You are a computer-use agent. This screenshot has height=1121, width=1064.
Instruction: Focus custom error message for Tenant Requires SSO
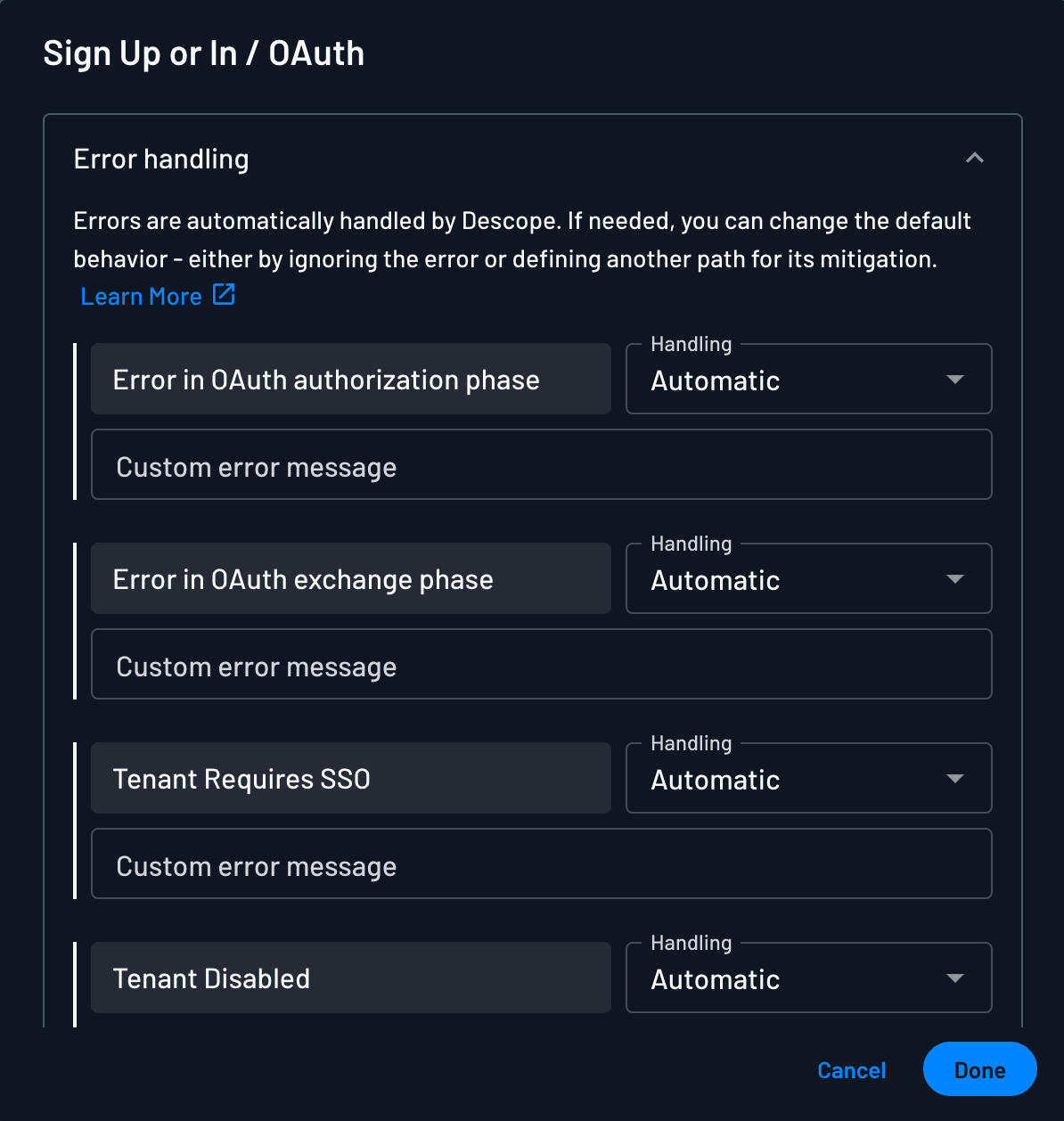541,865
